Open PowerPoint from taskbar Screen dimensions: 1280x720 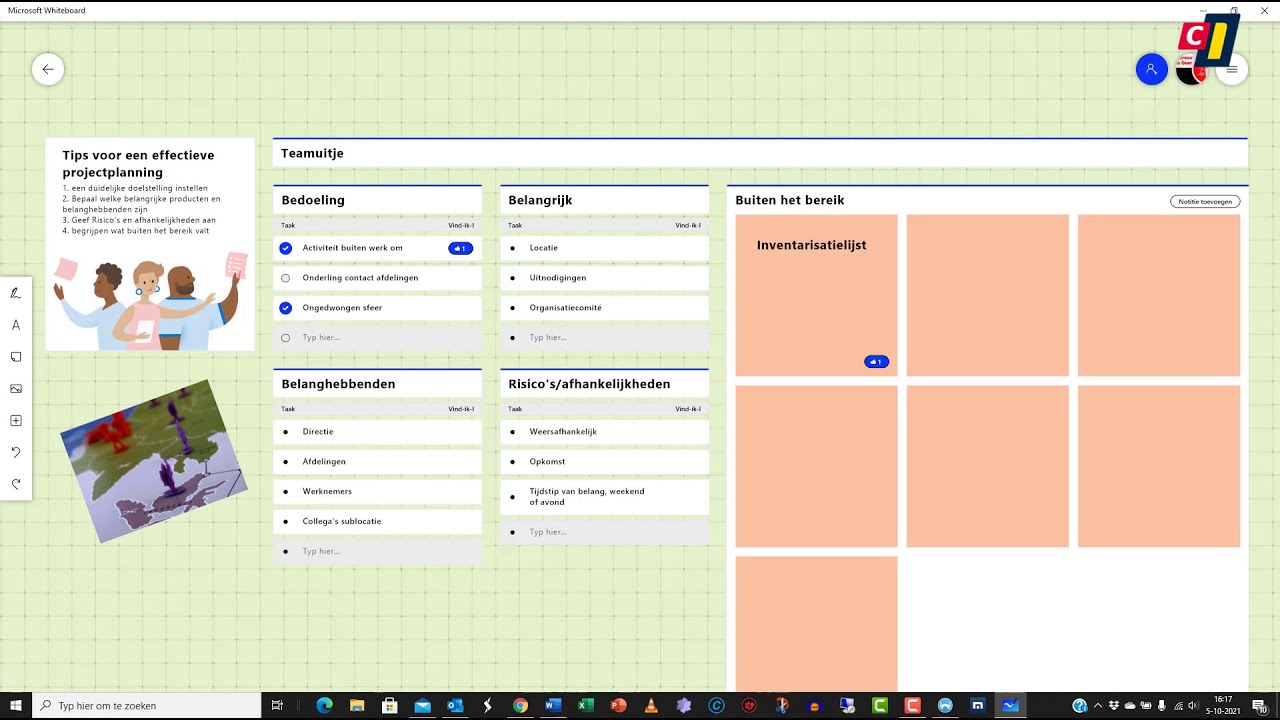[x=618, y=705]
